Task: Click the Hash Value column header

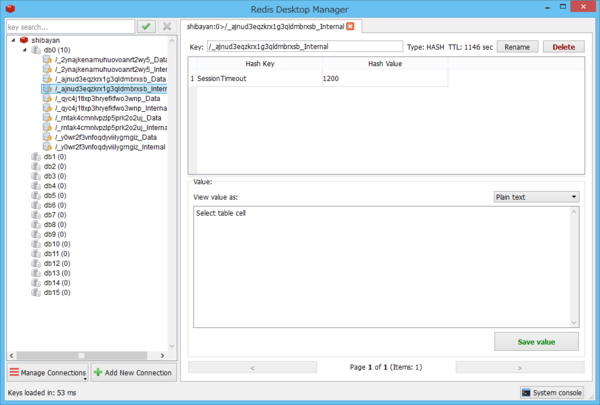Action: point(385,64)
